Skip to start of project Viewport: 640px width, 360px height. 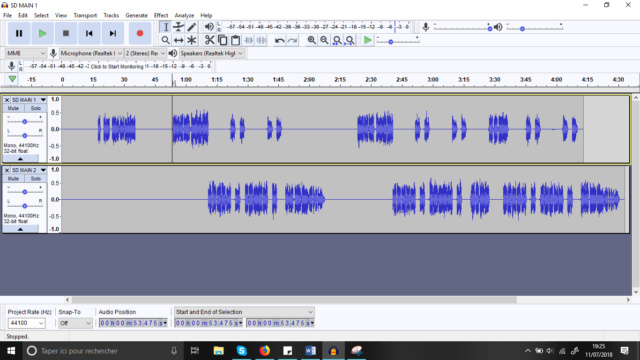click(x=89, y=33)
